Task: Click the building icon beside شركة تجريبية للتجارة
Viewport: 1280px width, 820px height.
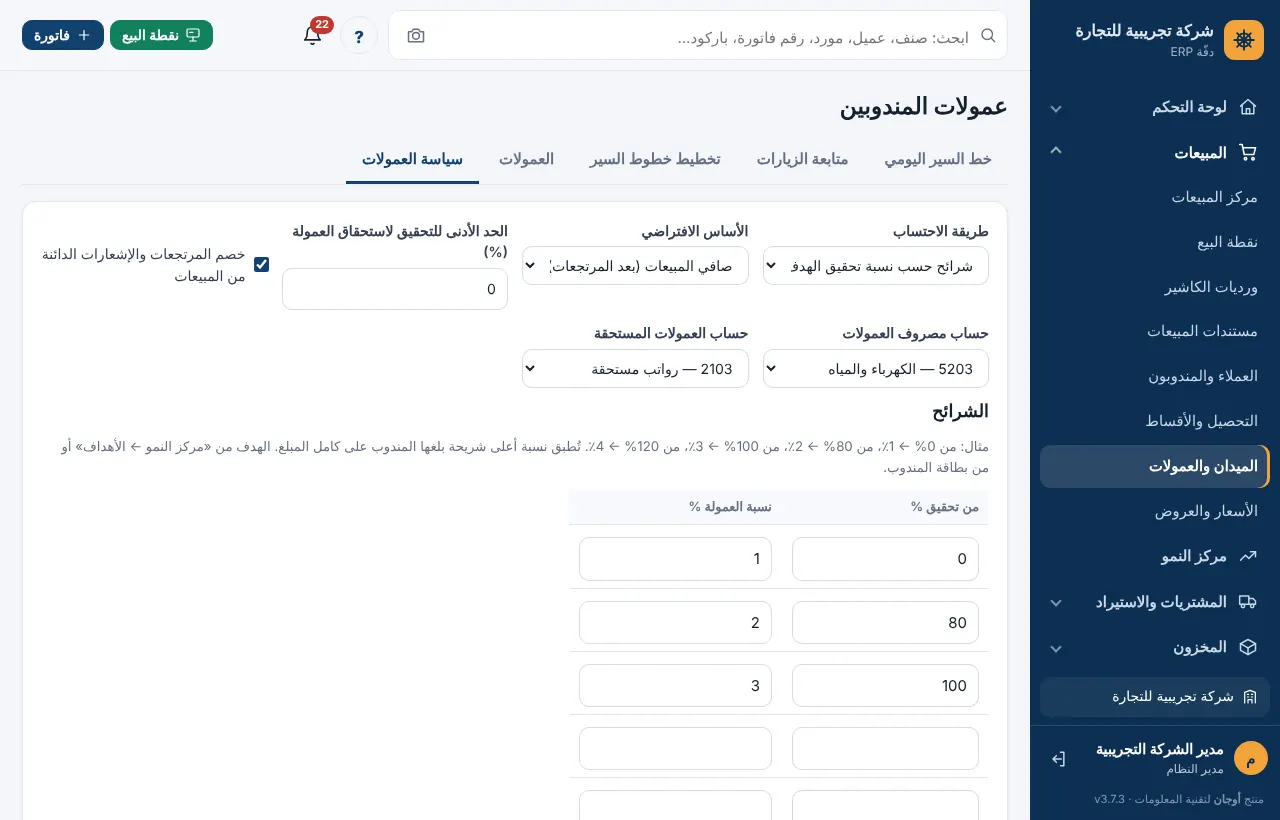Action: point(1249,697)
